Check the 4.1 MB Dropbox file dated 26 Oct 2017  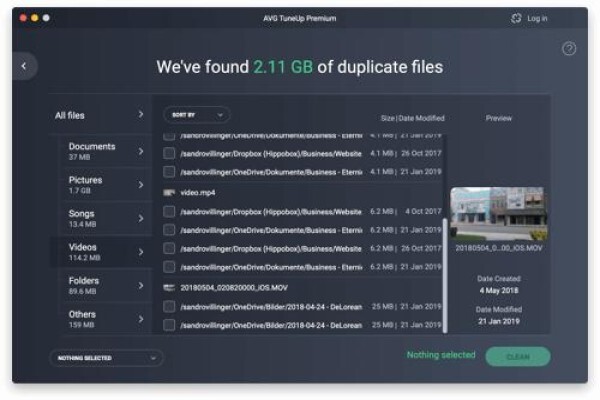pos(169,153)
